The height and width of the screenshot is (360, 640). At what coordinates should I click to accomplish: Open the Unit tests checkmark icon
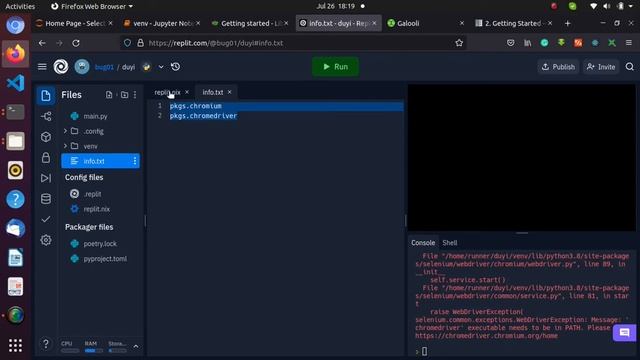[x=46, y=219]
